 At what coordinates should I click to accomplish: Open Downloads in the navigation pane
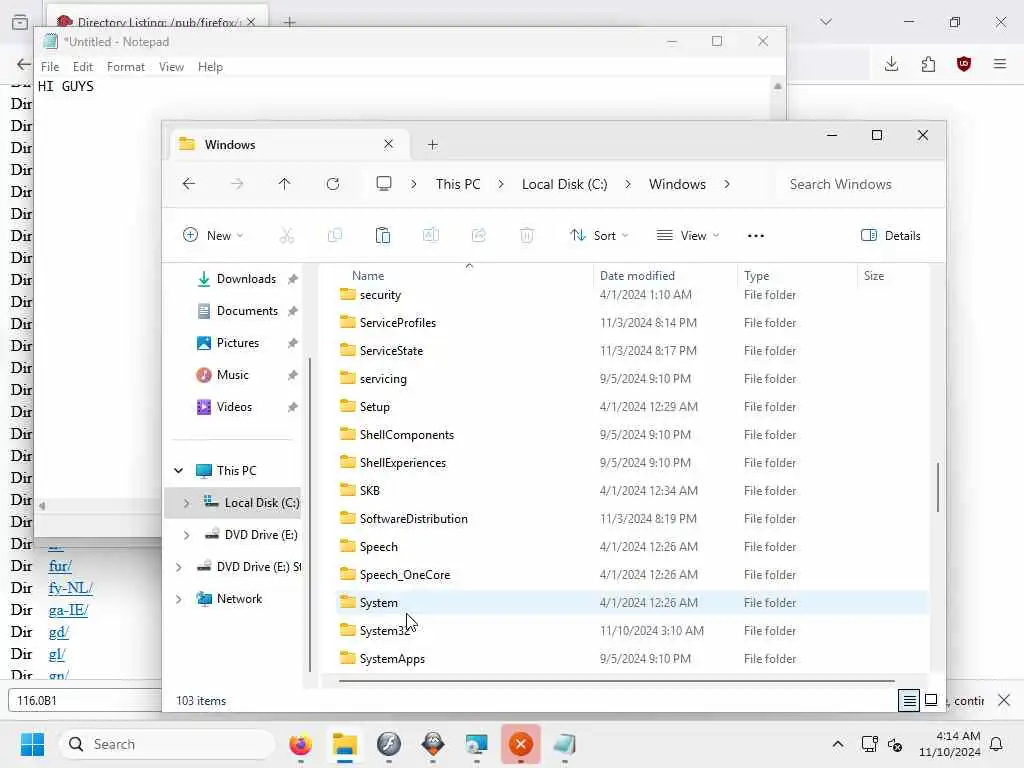click(x=246, y=279)
